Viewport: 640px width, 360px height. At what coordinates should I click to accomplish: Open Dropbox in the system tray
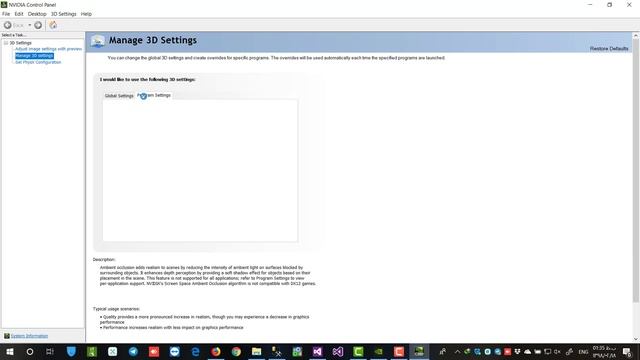click(518, 351)
